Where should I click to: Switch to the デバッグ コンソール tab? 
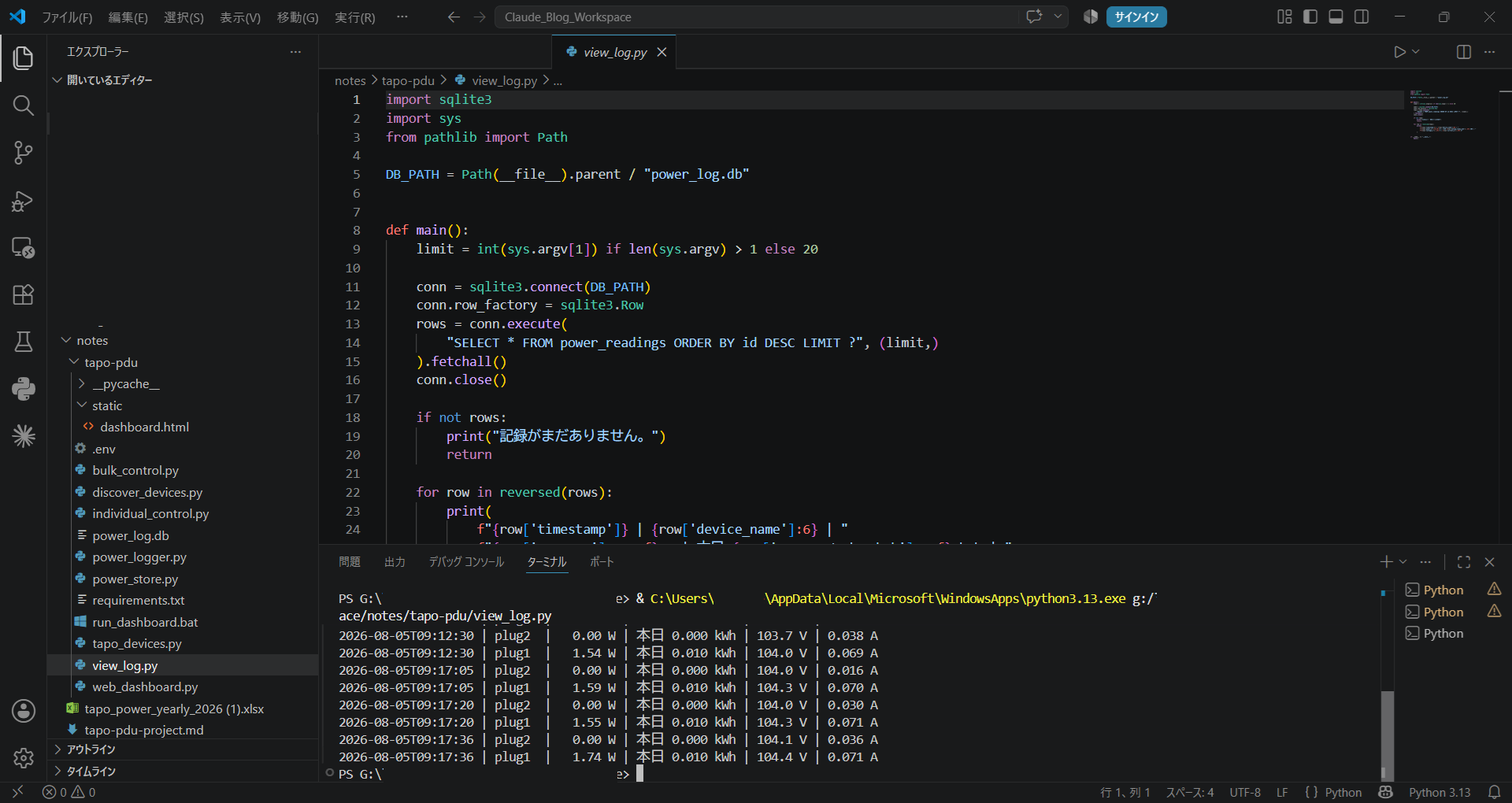(x=466, y=562)
